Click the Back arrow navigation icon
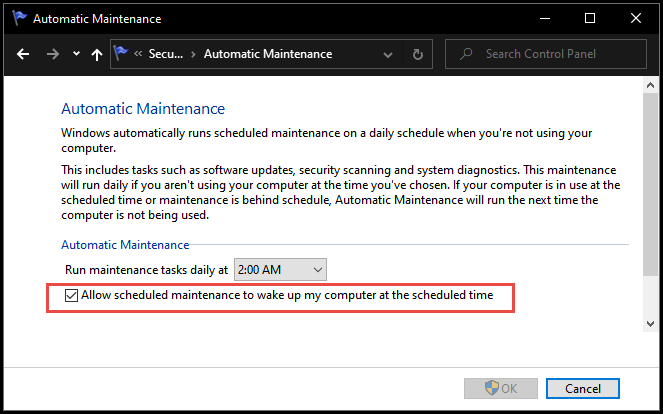 pos(23,54)
